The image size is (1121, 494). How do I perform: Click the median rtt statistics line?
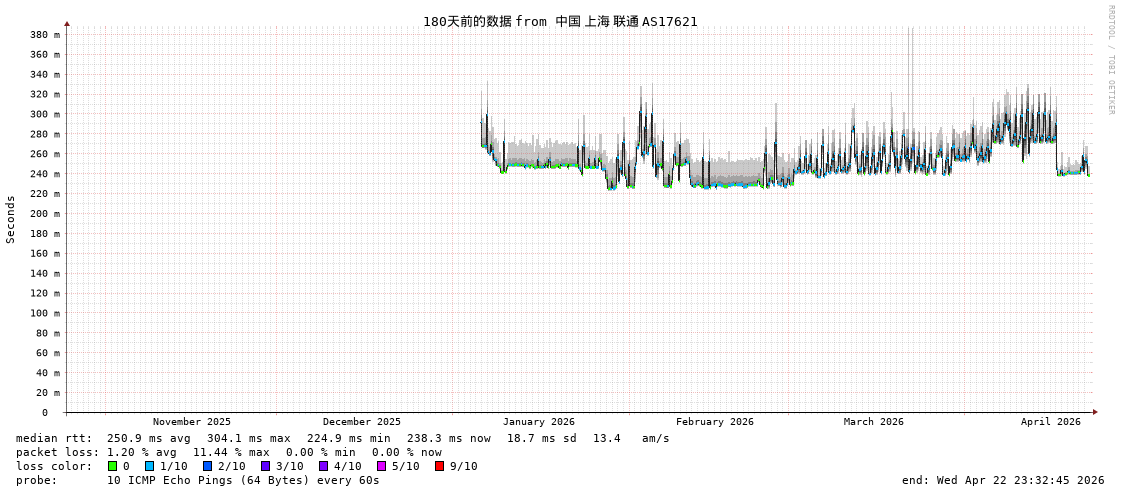[342, 438]
